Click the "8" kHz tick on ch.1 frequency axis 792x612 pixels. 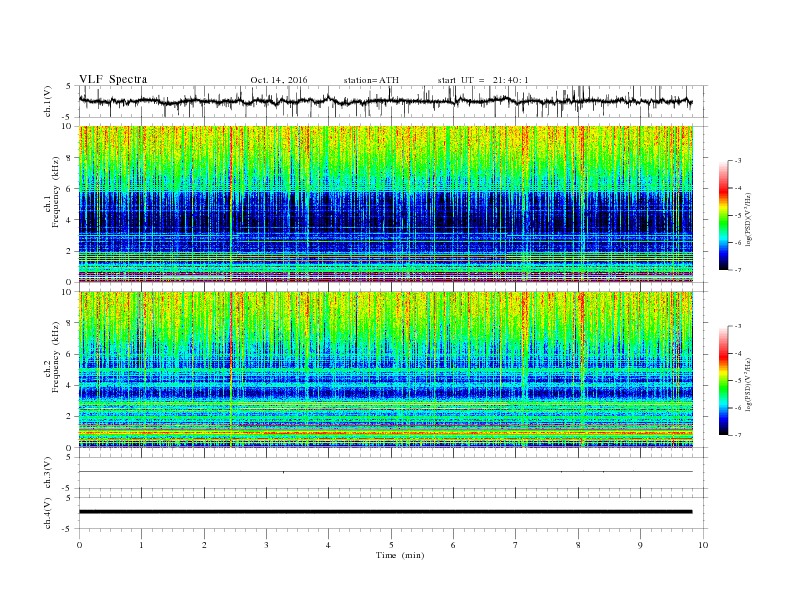point(70,158)
